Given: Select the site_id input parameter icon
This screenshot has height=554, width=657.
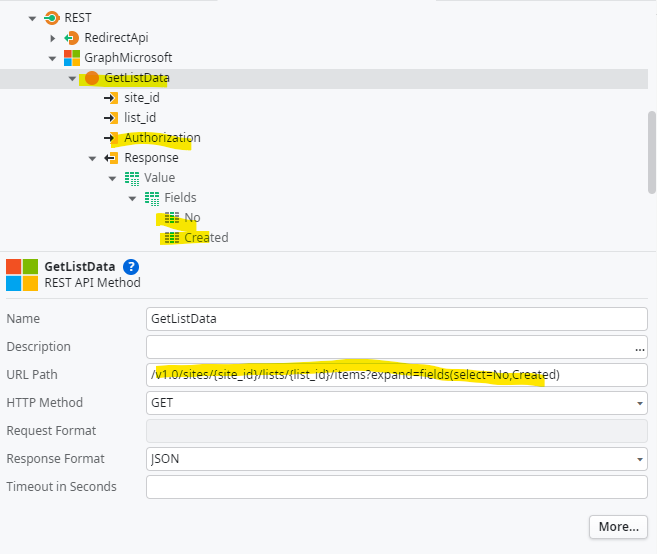Looking at the screenshot, I should [x=111, y=98].
